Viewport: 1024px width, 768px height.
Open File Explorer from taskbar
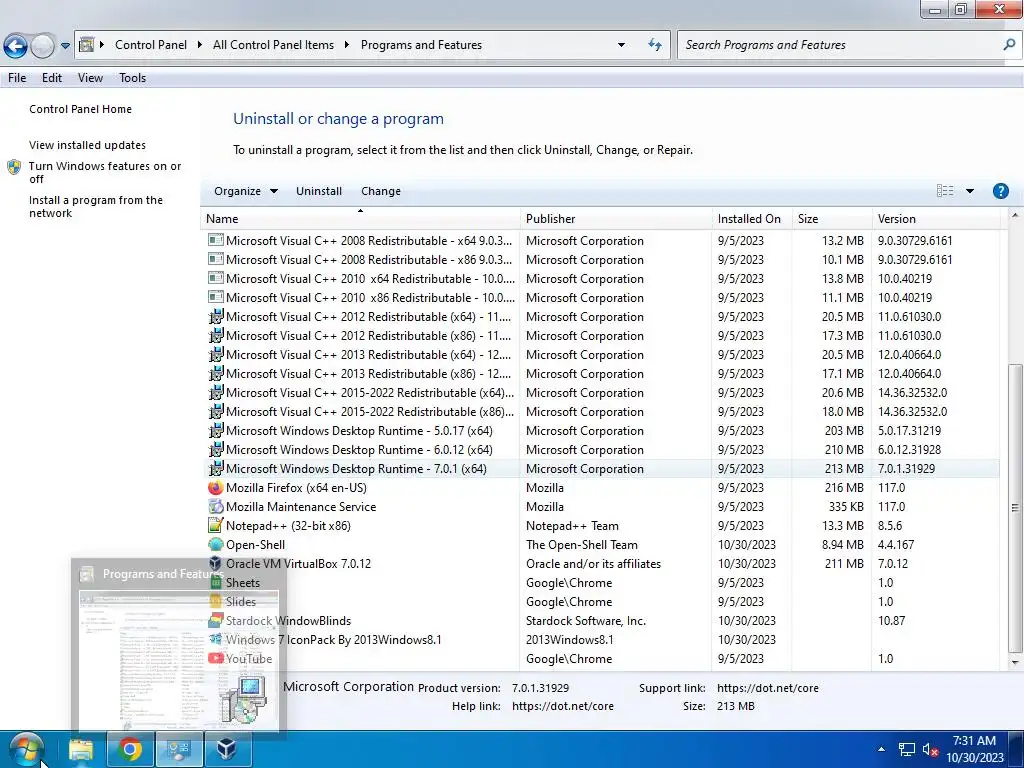pyautogui.click(x=81, y=750)
